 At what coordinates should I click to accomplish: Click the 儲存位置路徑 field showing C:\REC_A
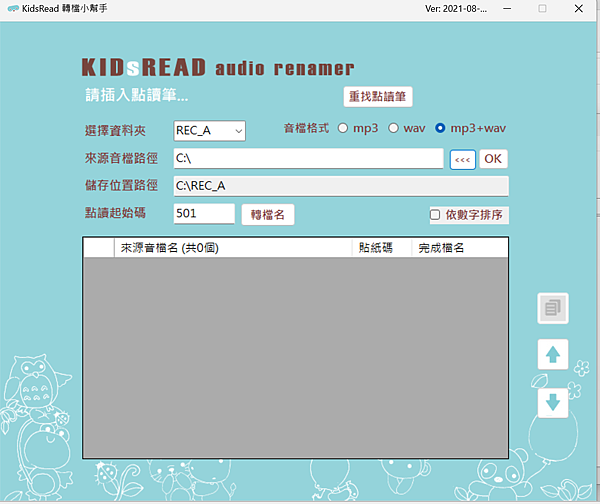click(x=341, y=186)
